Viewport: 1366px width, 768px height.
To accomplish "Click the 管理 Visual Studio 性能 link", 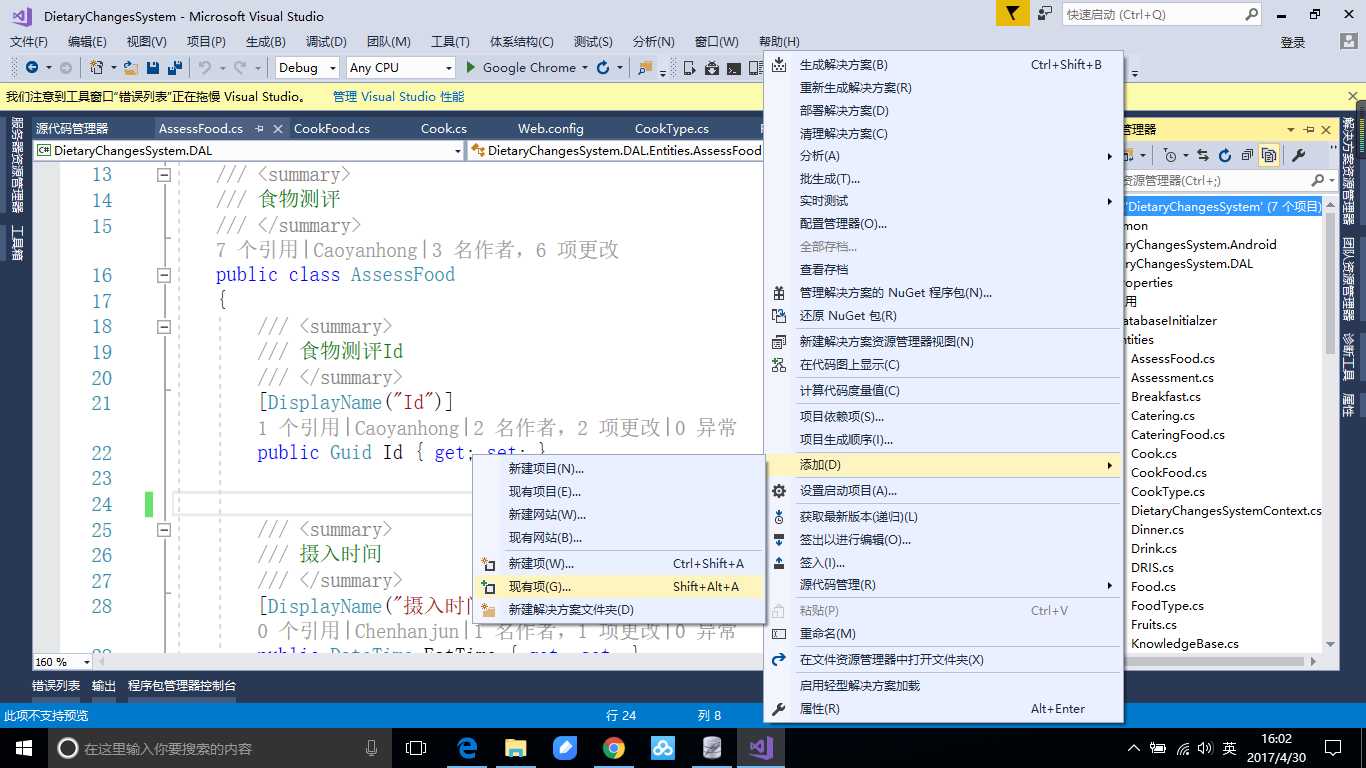I will pos(399,97).
